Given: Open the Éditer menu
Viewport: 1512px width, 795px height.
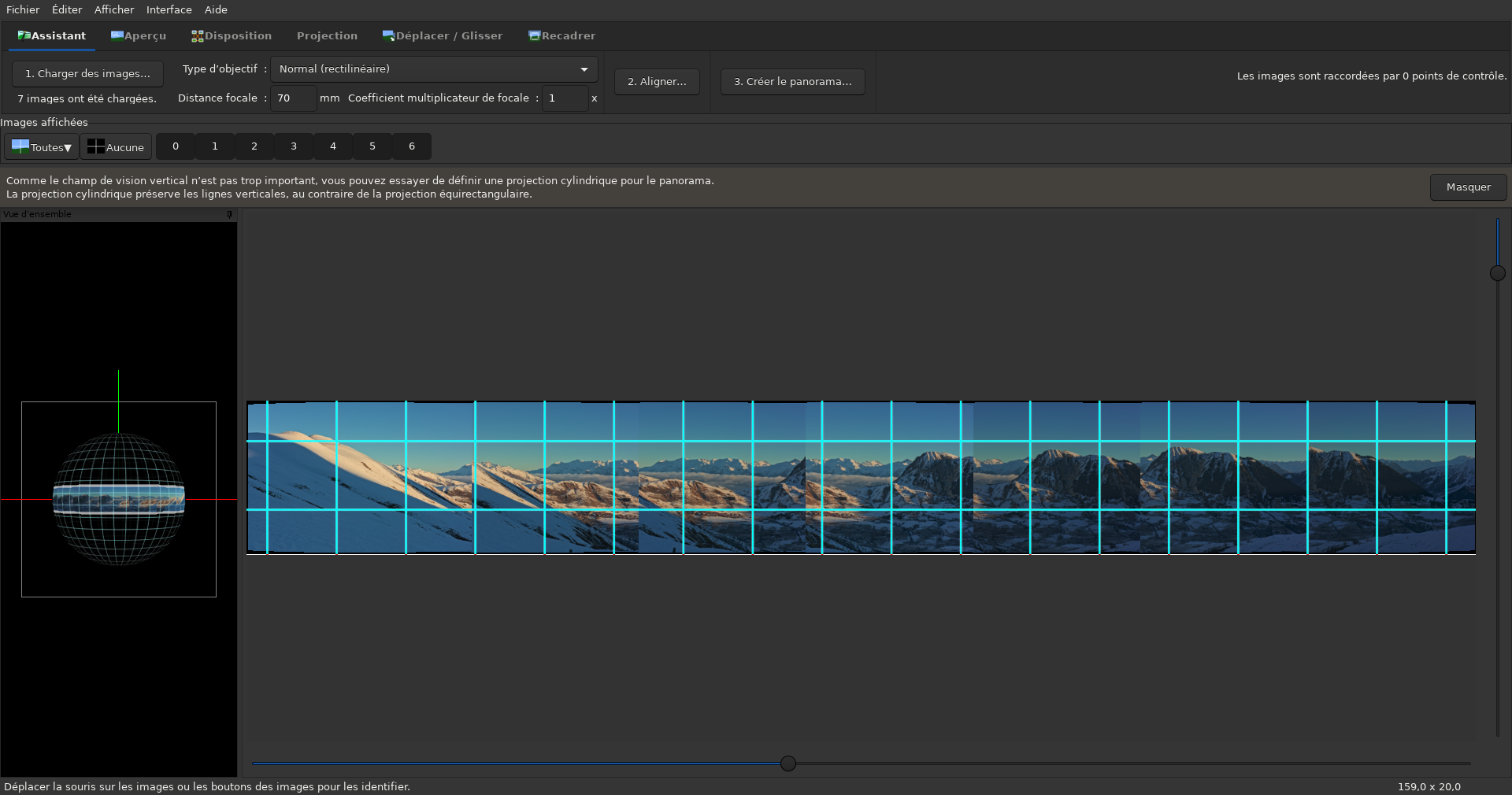Looking at the screenshot, I should [x=67, y=9].
